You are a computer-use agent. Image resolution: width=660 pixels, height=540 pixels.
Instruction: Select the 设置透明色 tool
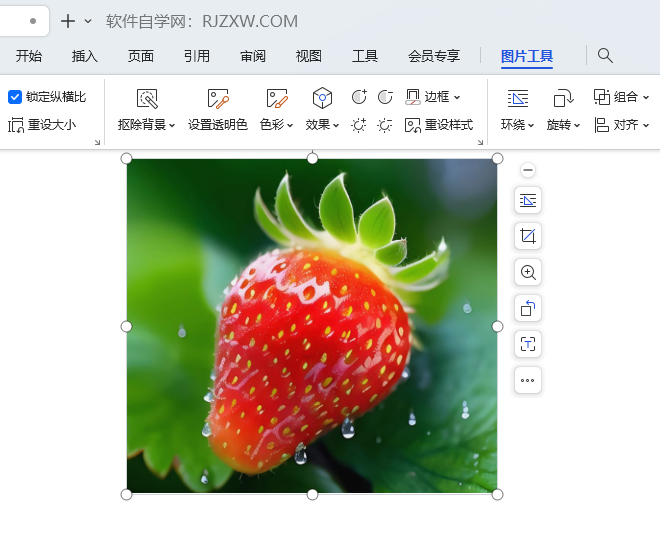point(218,109)
